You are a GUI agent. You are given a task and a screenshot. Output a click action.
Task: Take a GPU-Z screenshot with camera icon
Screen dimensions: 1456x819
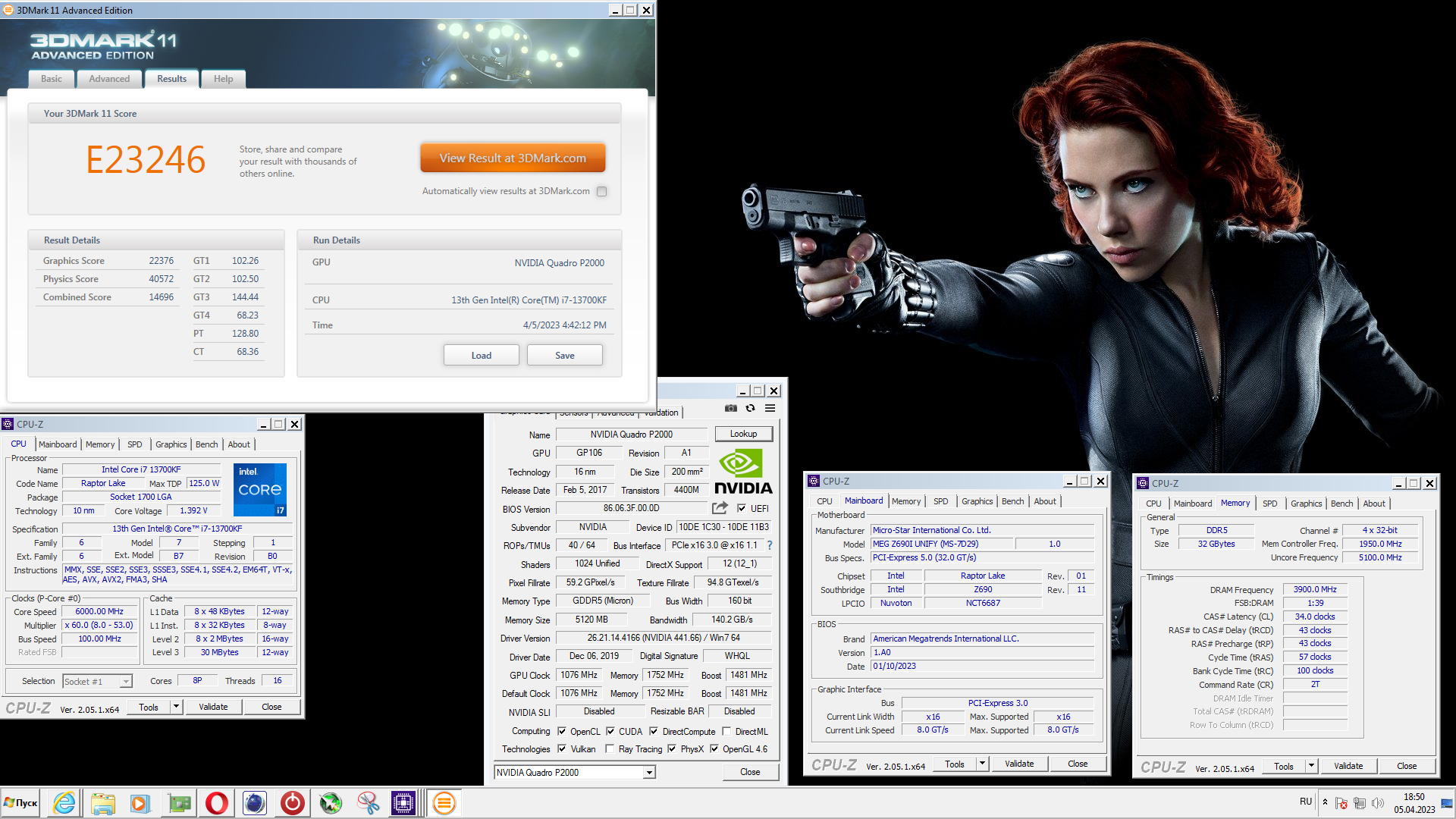coord(730,408)
